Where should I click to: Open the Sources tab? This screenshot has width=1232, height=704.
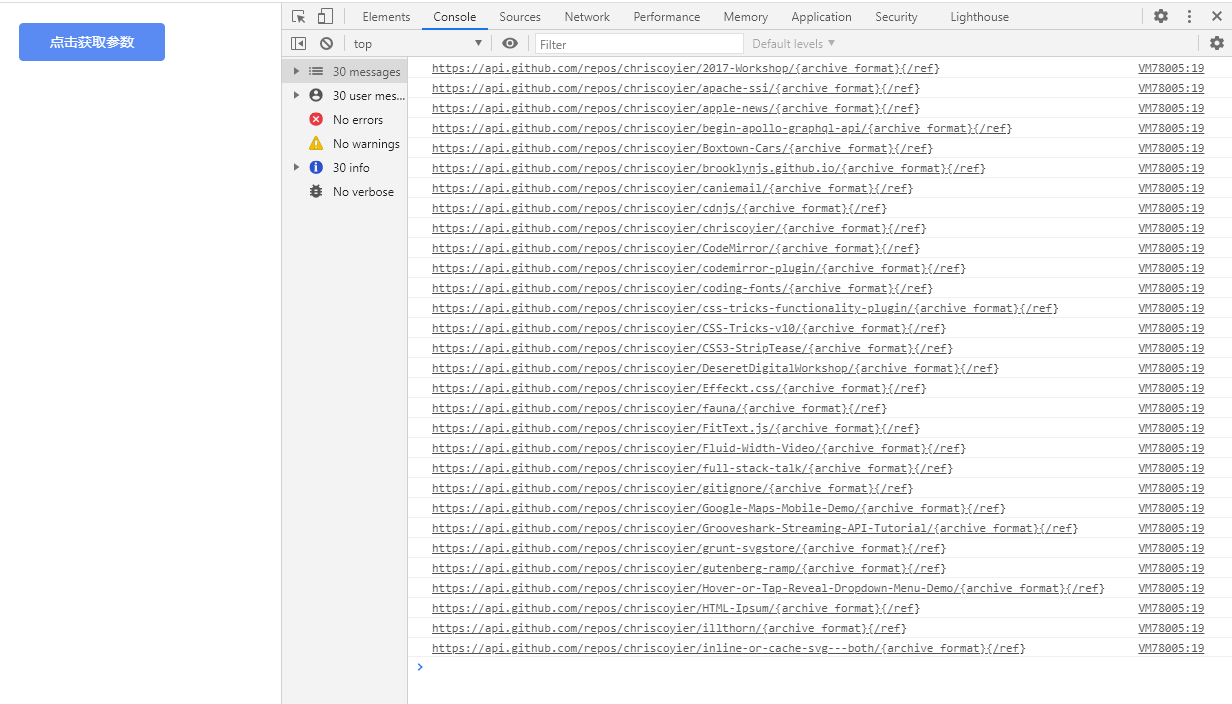(x=520, y=17)
